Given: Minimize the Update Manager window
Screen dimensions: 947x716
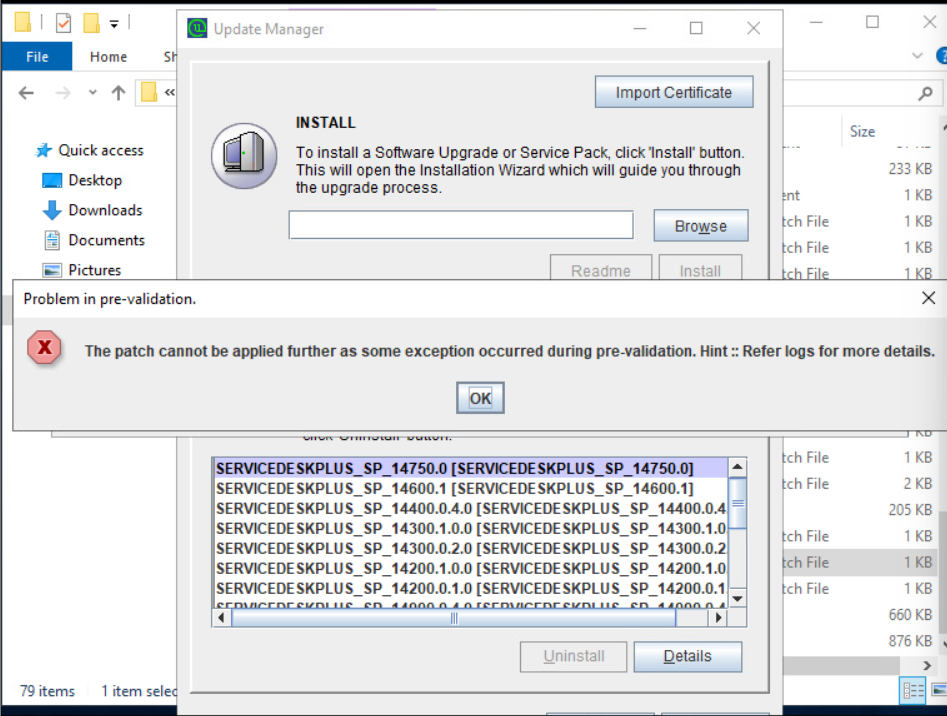Looking at the screenshot, I should 640,28.
